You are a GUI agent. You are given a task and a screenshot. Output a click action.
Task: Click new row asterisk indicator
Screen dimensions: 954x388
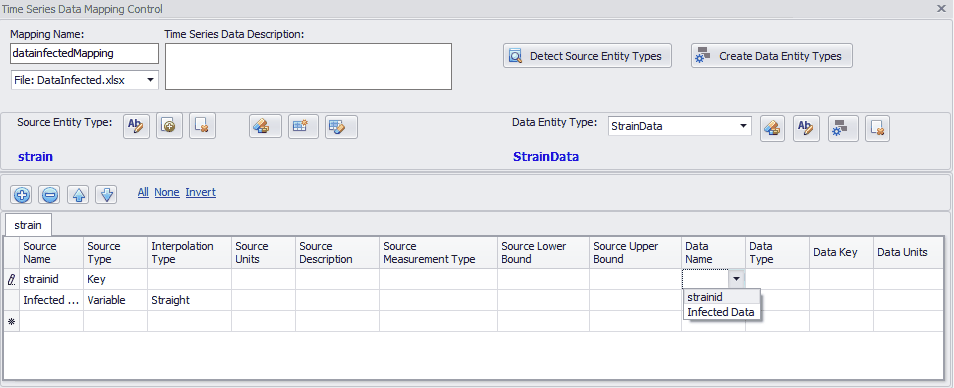coord(12,321)
